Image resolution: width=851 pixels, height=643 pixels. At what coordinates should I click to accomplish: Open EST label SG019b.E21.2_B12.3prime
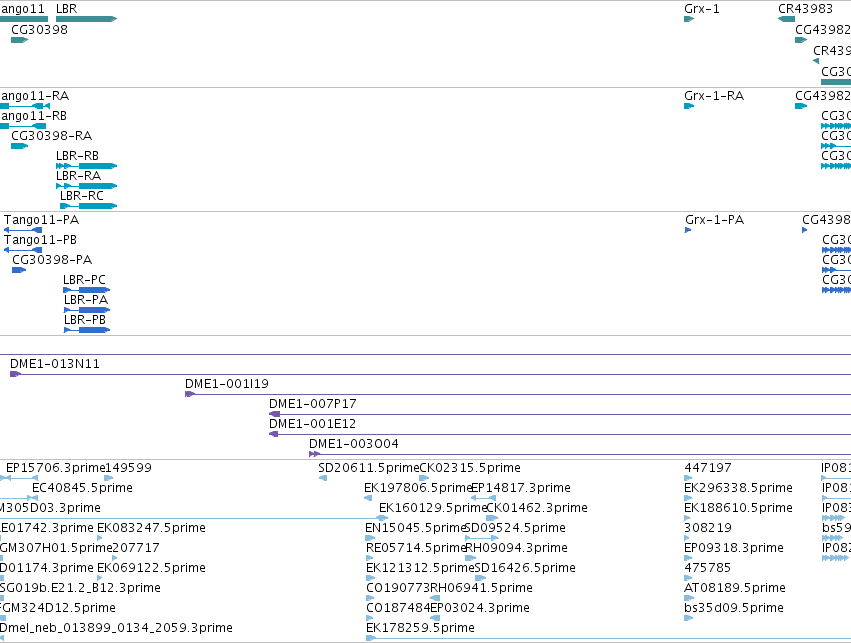pyautogui.click(x=80, y=588)
